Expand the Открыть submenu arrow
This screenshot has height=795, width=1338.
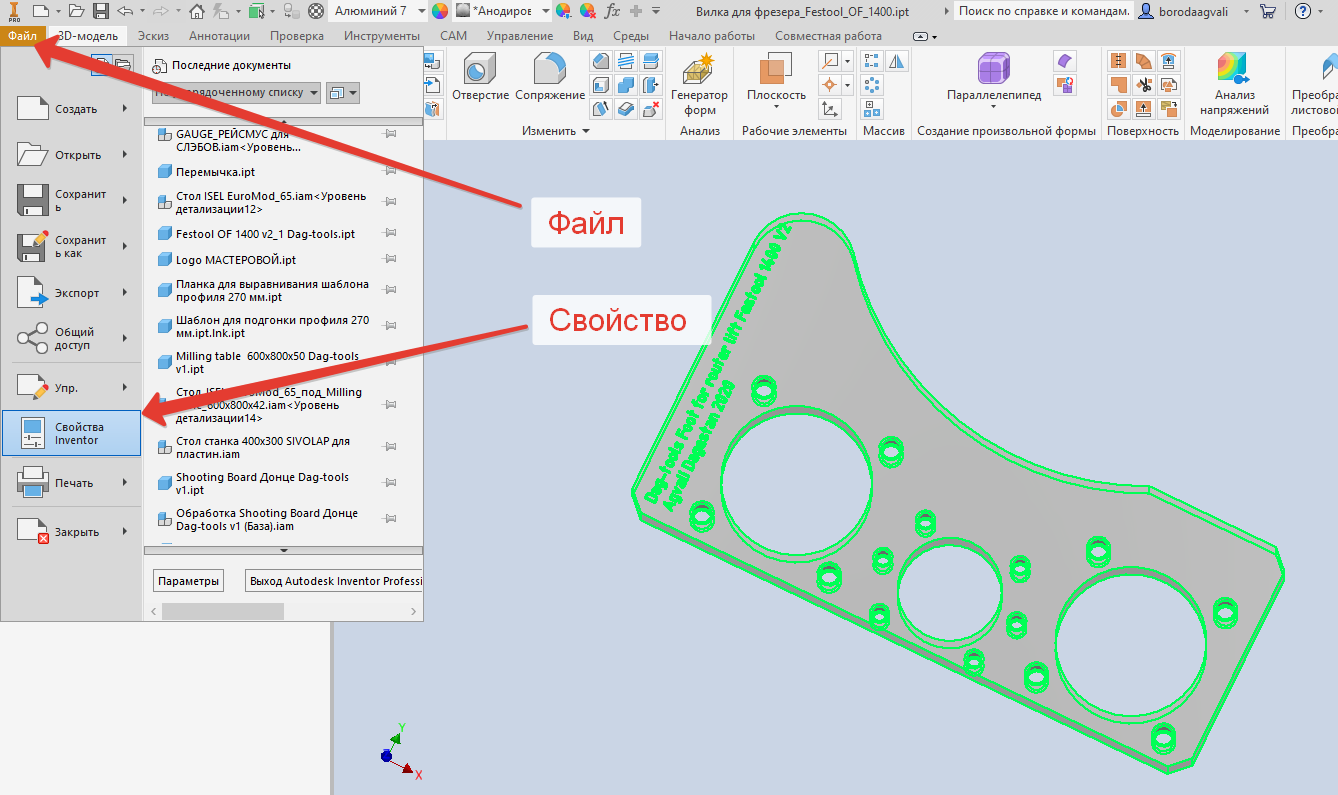click(125, 155)
